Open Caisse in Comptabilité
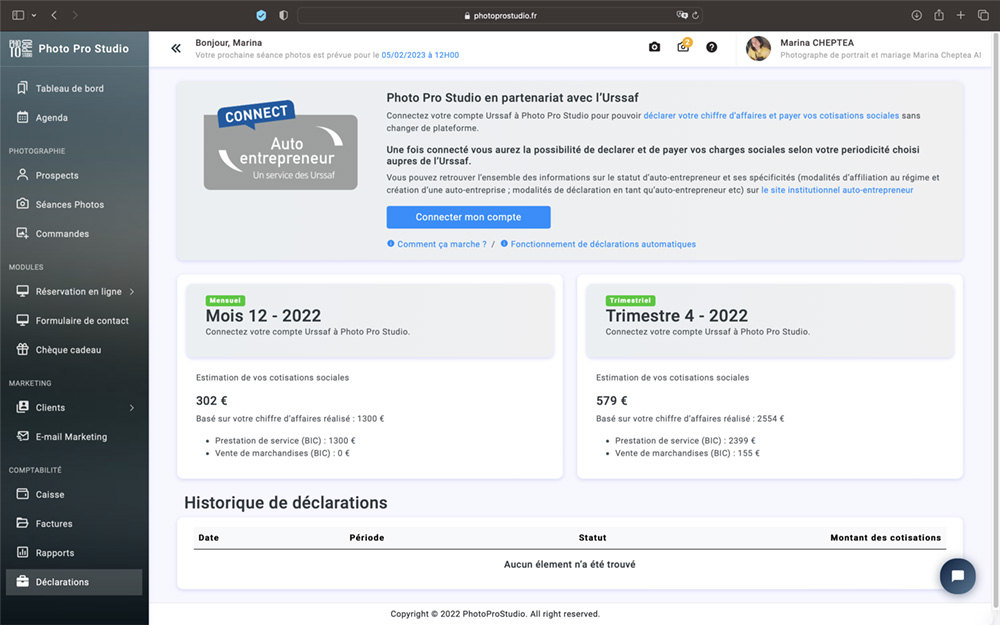The image size is (1000, 625). coord(50,494)
